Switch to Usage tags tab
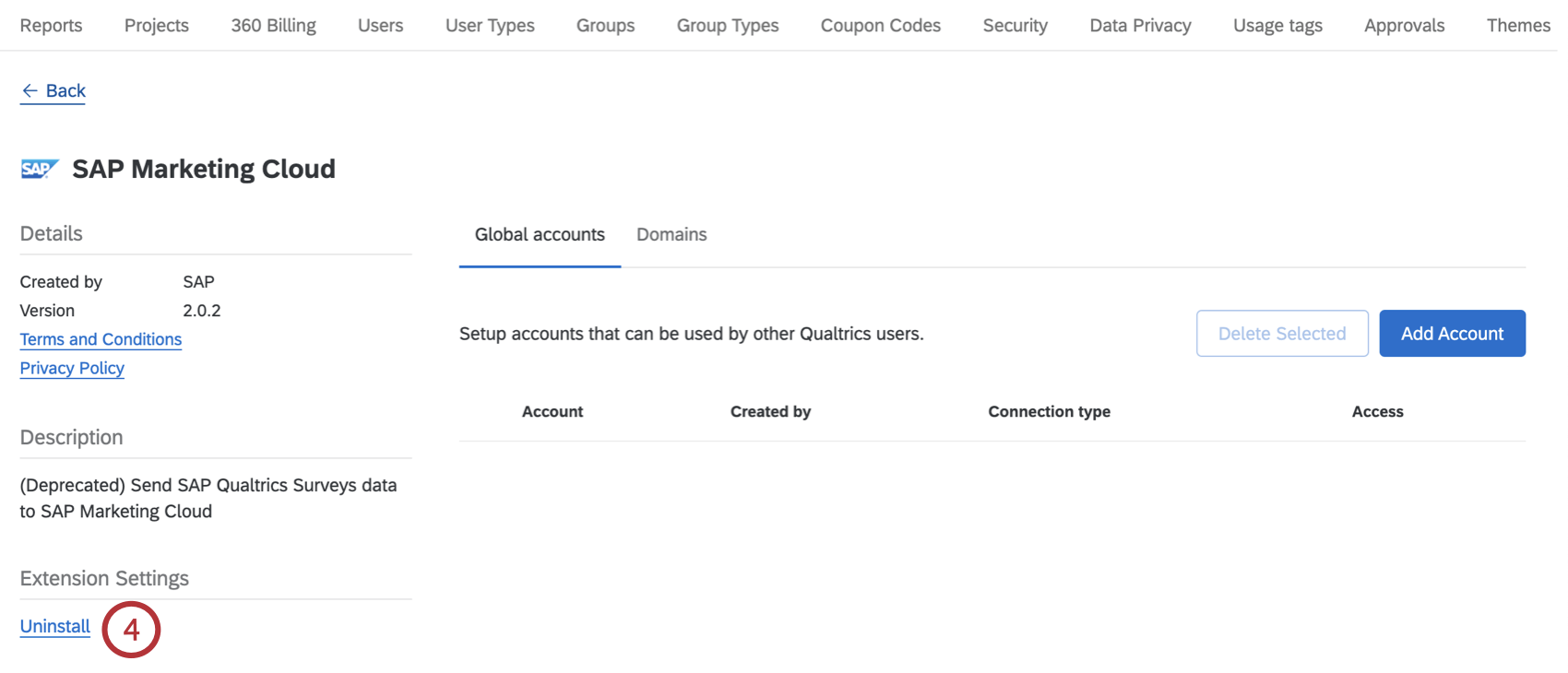The width and height of the screenshot is (1568, 673). tap(1277, 26)
